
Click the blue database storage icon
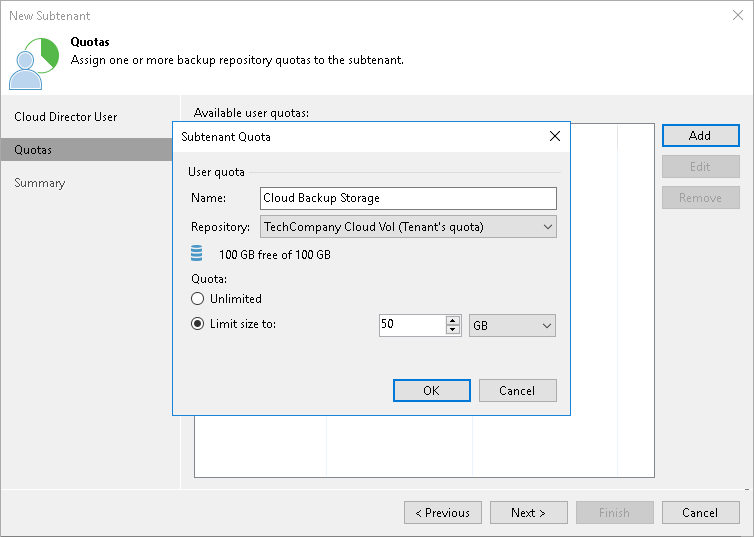tap(197, 253)
